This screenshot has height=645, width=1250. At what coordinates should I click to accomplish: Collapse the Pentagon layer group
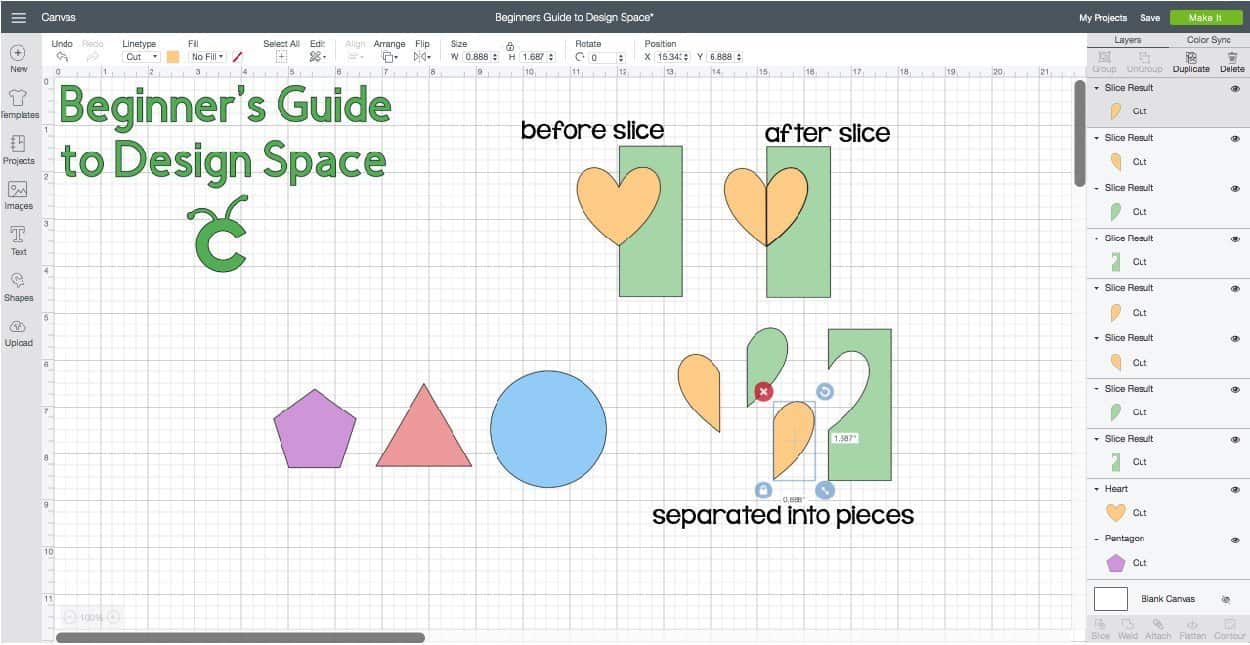click(1097, 539)
